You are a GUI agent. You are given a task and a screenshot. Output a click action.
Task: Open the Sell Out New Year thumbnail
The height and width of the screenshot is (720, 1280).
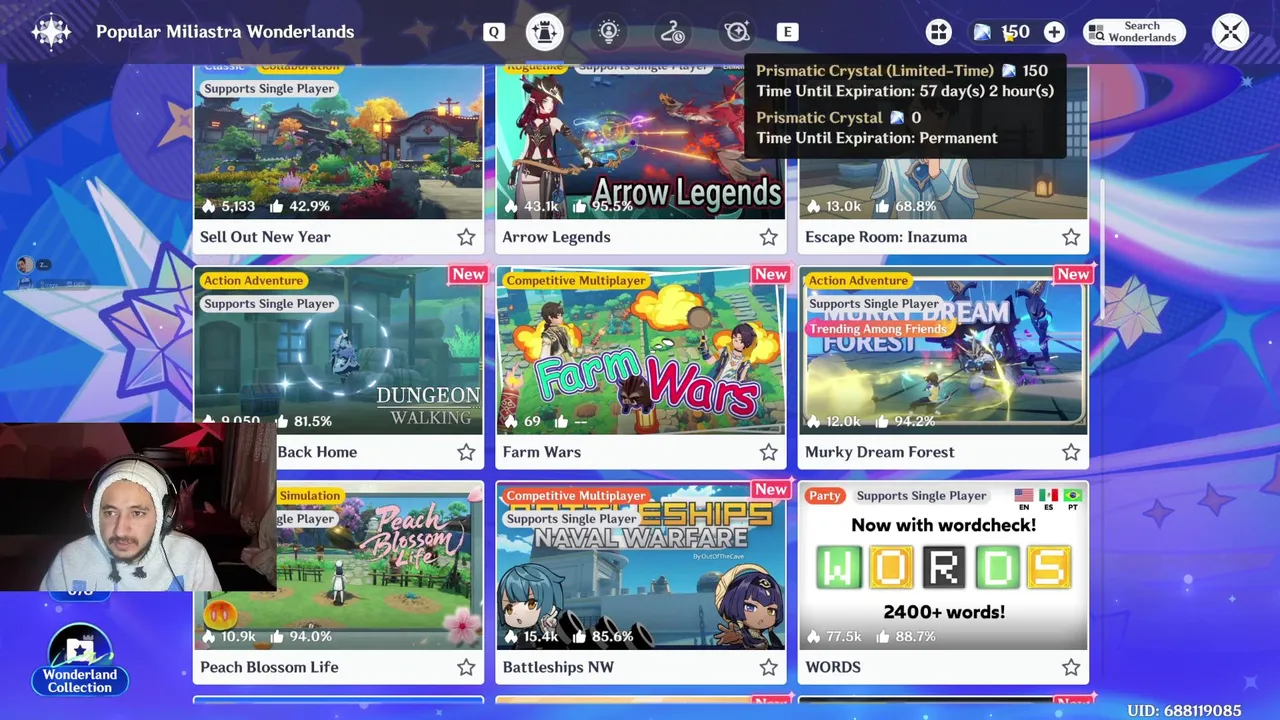point(338,142)
